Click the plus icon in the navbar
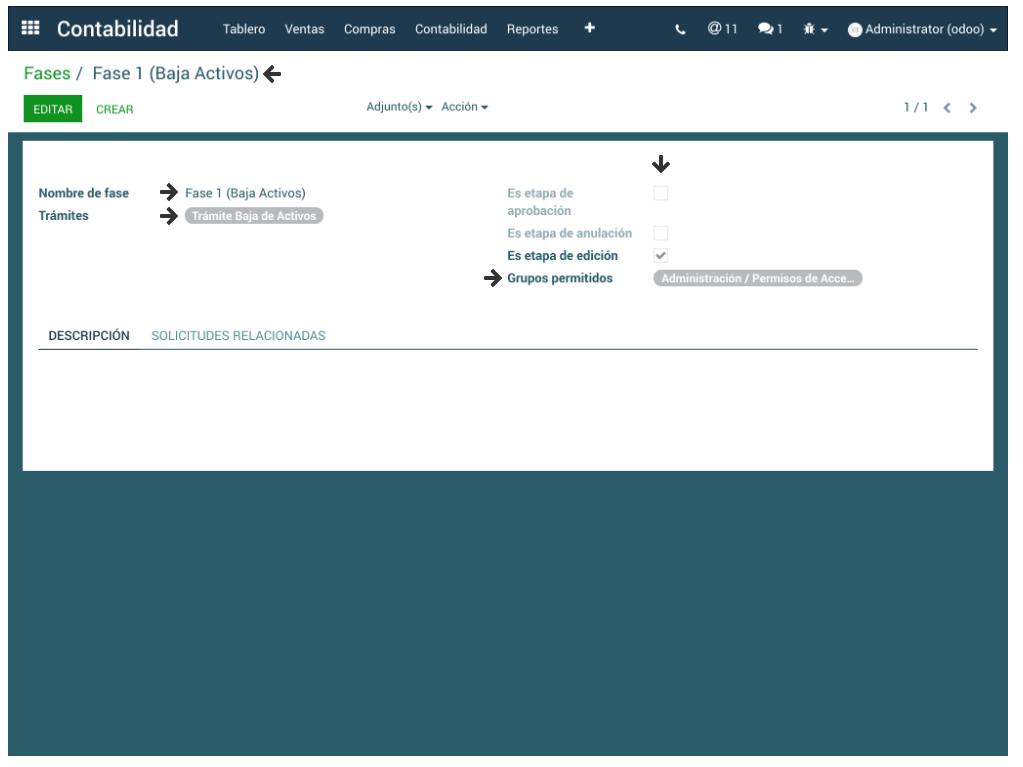This screenshot has height=767, width=1023. (x=590, y=28)
